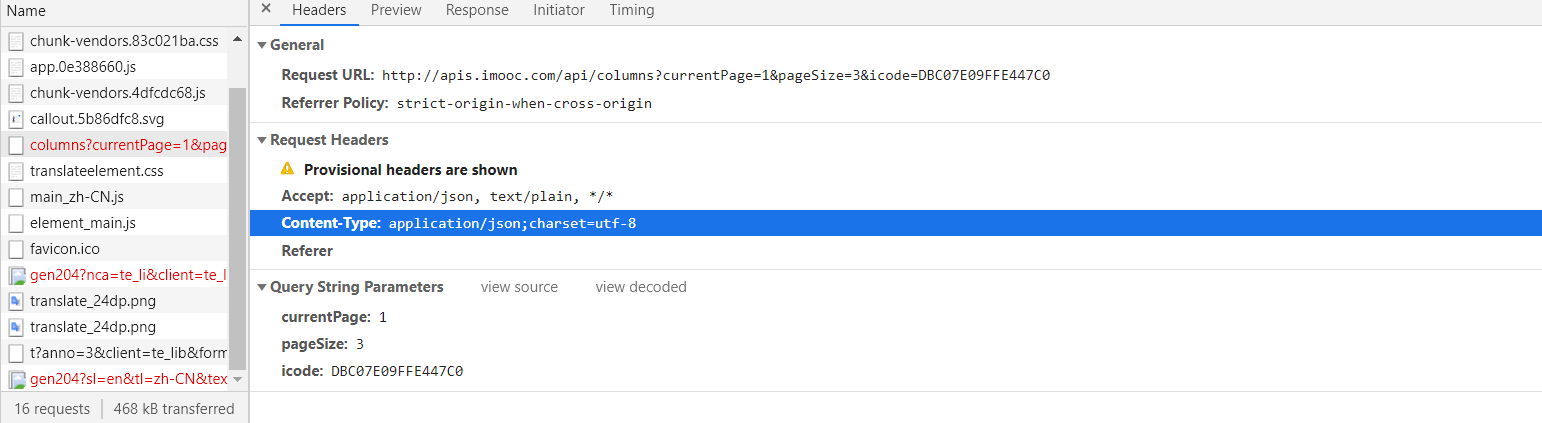The height and width of the screenshot is (423, 1542).
Task: Click the provisional headers warning icon
Action: click(x=288, y=170)
